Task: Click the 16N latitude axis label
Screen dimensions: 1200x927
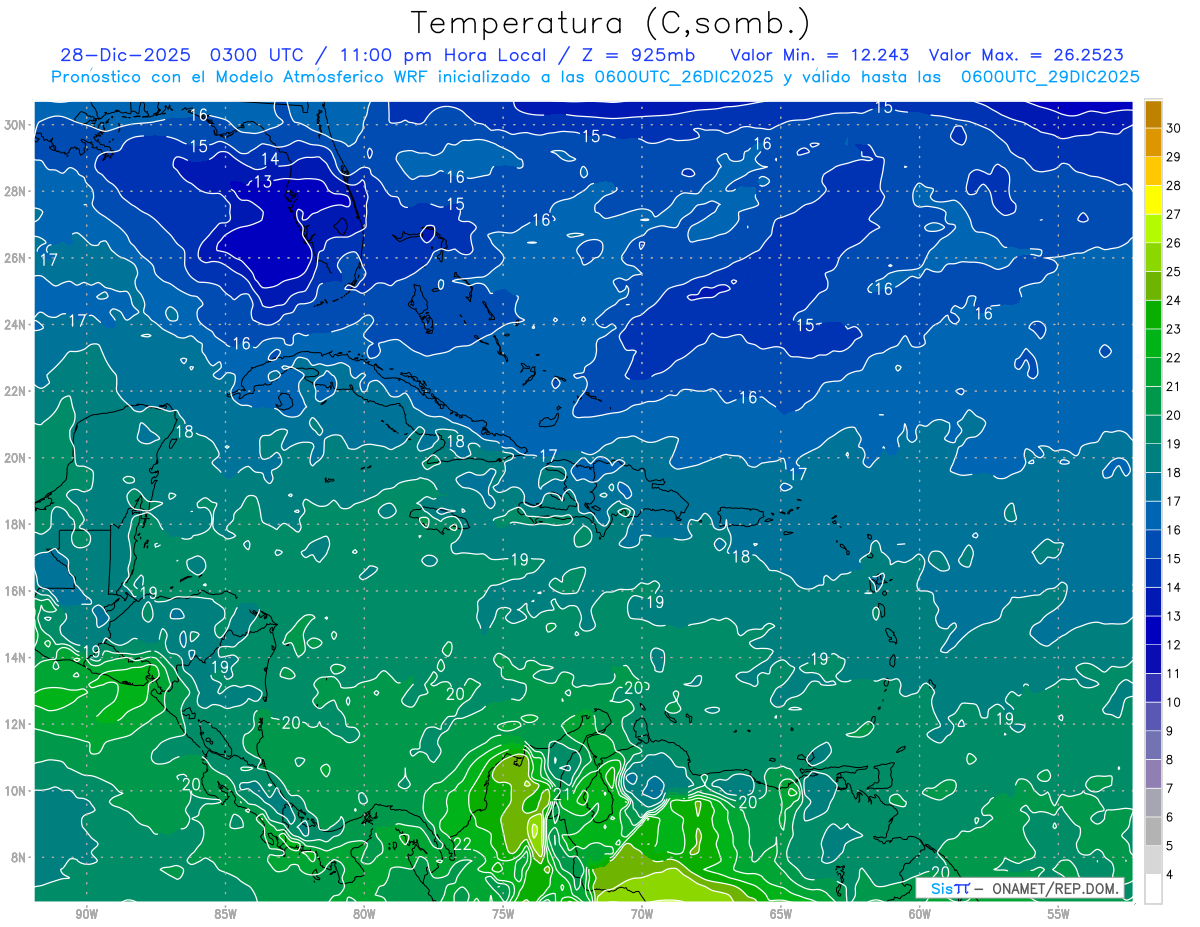Action: coord(17,591)
